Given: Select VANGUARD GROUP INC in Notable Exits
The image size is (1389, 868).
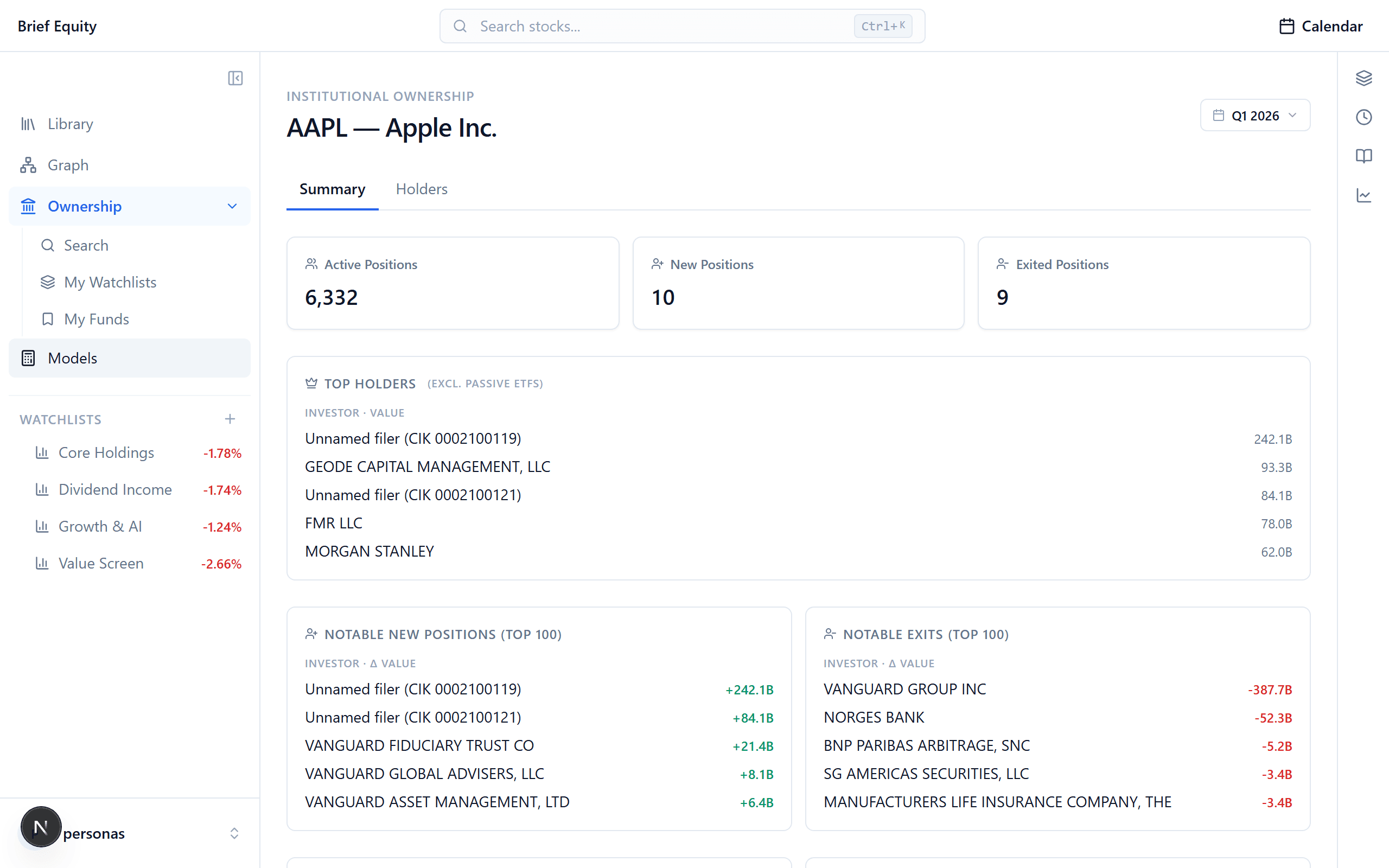Looking at the screenshot, I should coord(1058,690).
